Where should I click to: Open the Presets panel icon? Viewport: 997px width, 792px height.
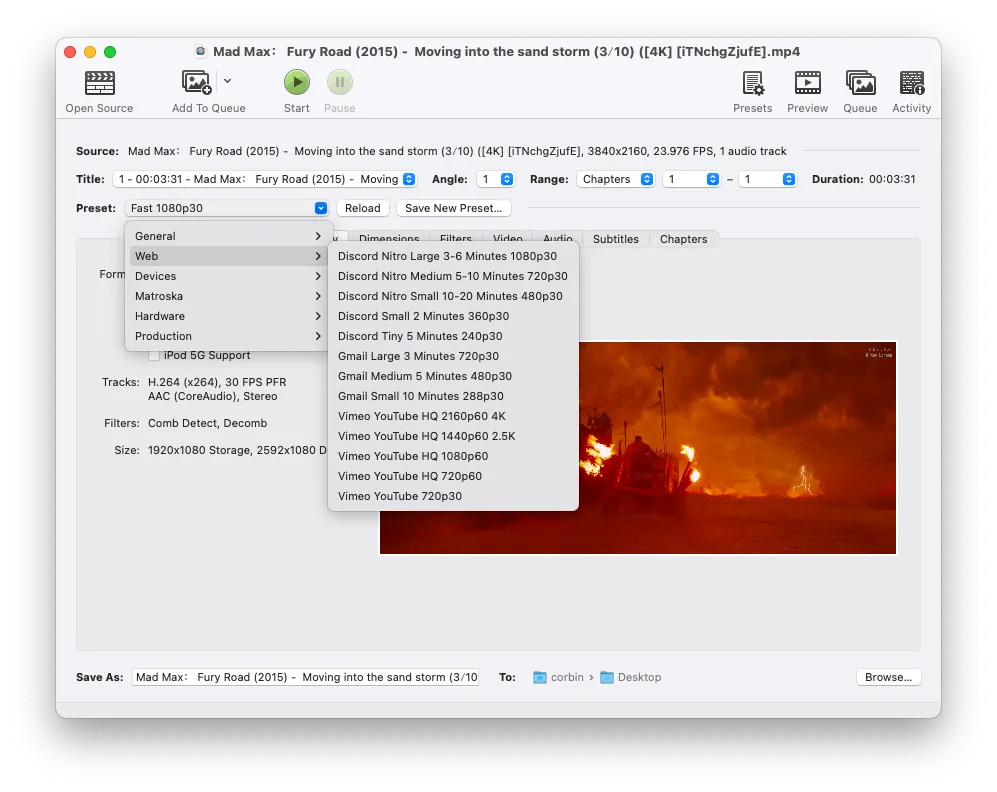pyautogui.click(x=752, y=83)
